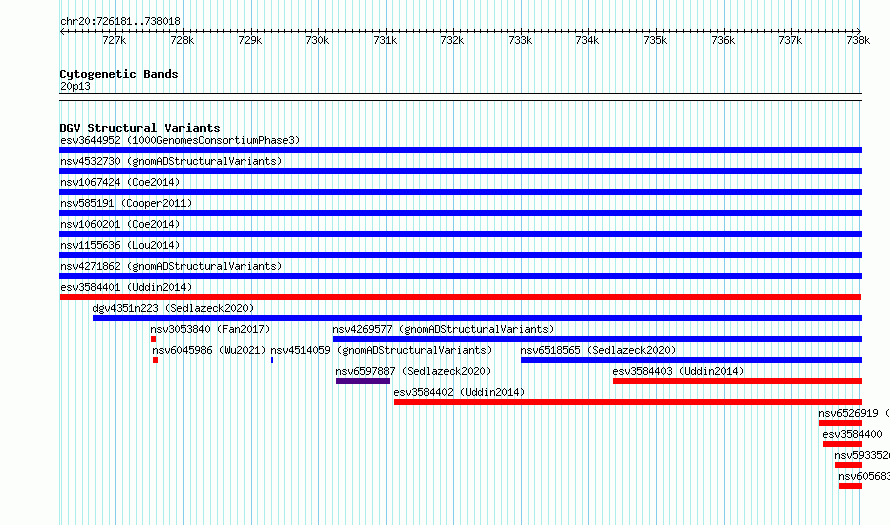Click the 738k ruler position label
The width and height of the screenshot is (890, 525).
click(x=858, y=41)
